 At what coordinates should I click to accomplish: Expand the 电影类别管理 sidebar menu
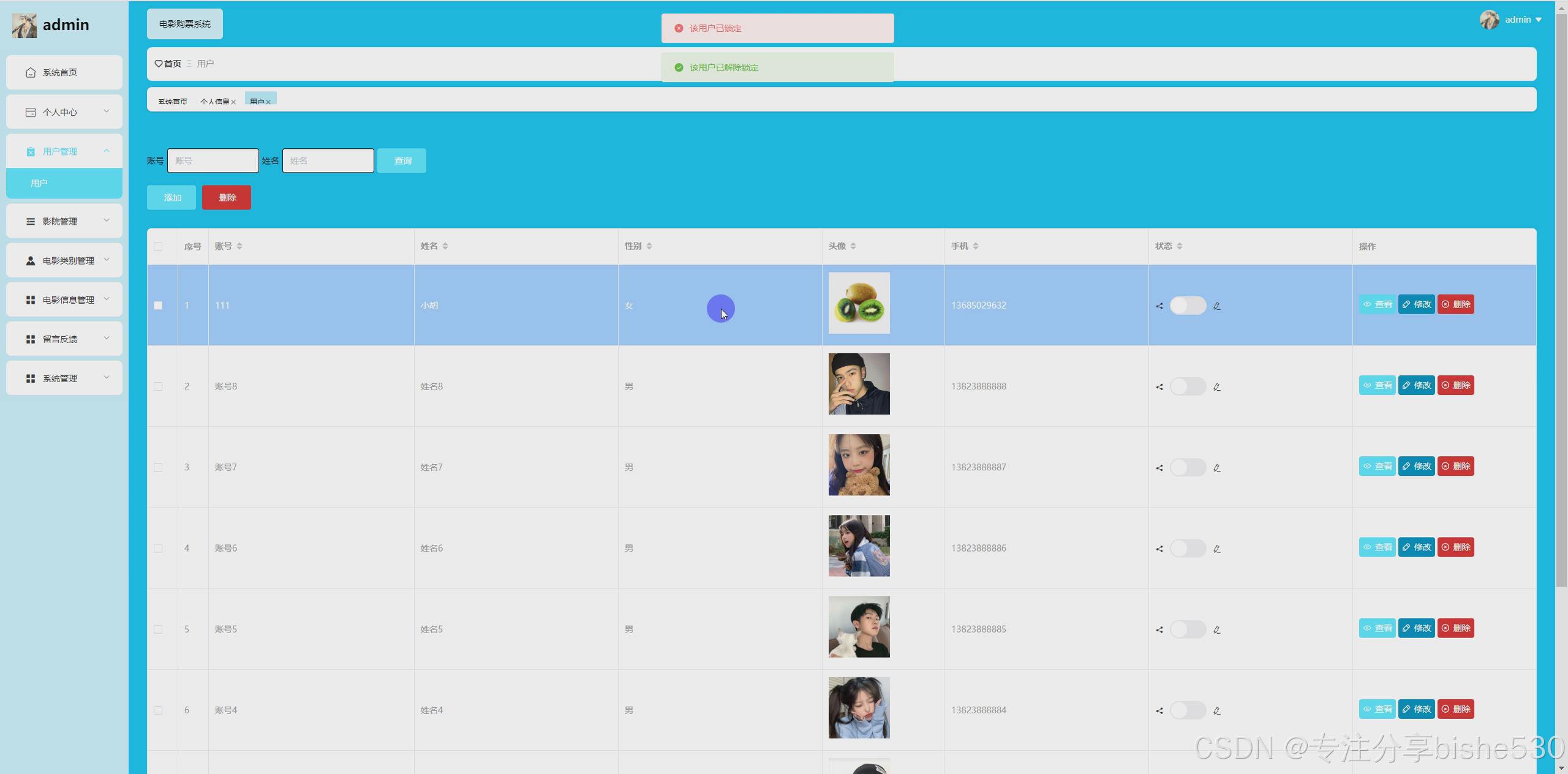pyautogui.click(x=64, y=260)
